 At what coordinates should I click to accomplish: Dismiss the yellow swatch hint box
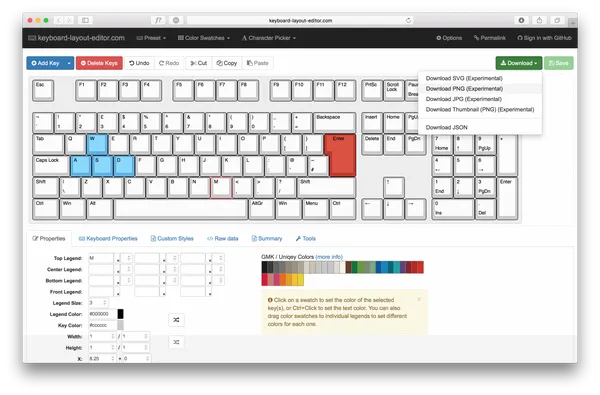(x=419, y=299)
